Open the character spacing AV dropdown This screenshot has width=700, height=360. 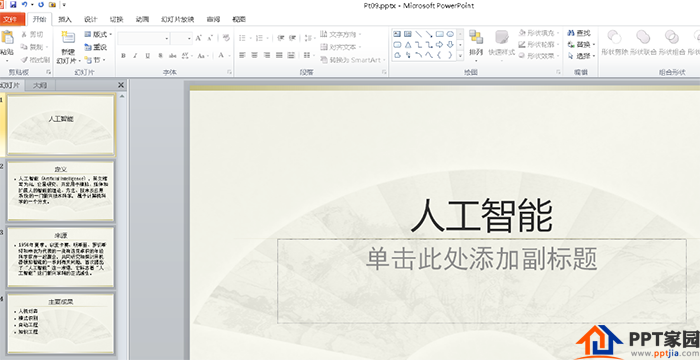pyautogui.click(x=187, y=56)
